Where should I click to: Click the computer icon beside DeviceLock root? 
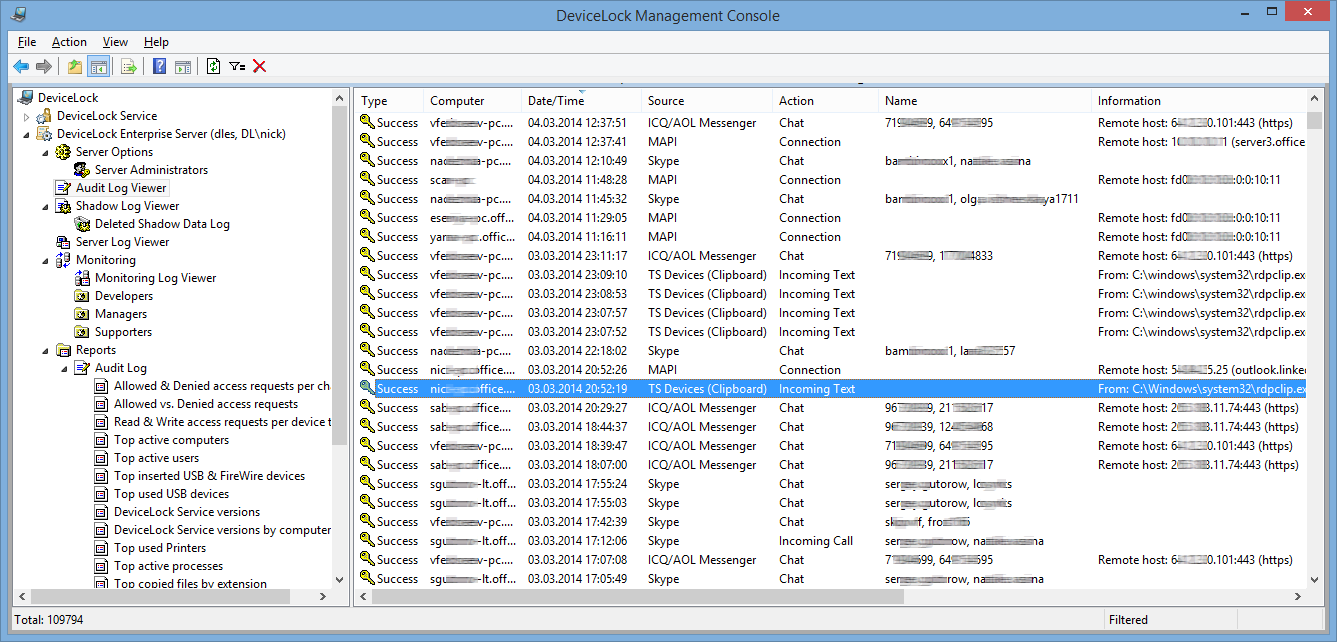point(26,98)
